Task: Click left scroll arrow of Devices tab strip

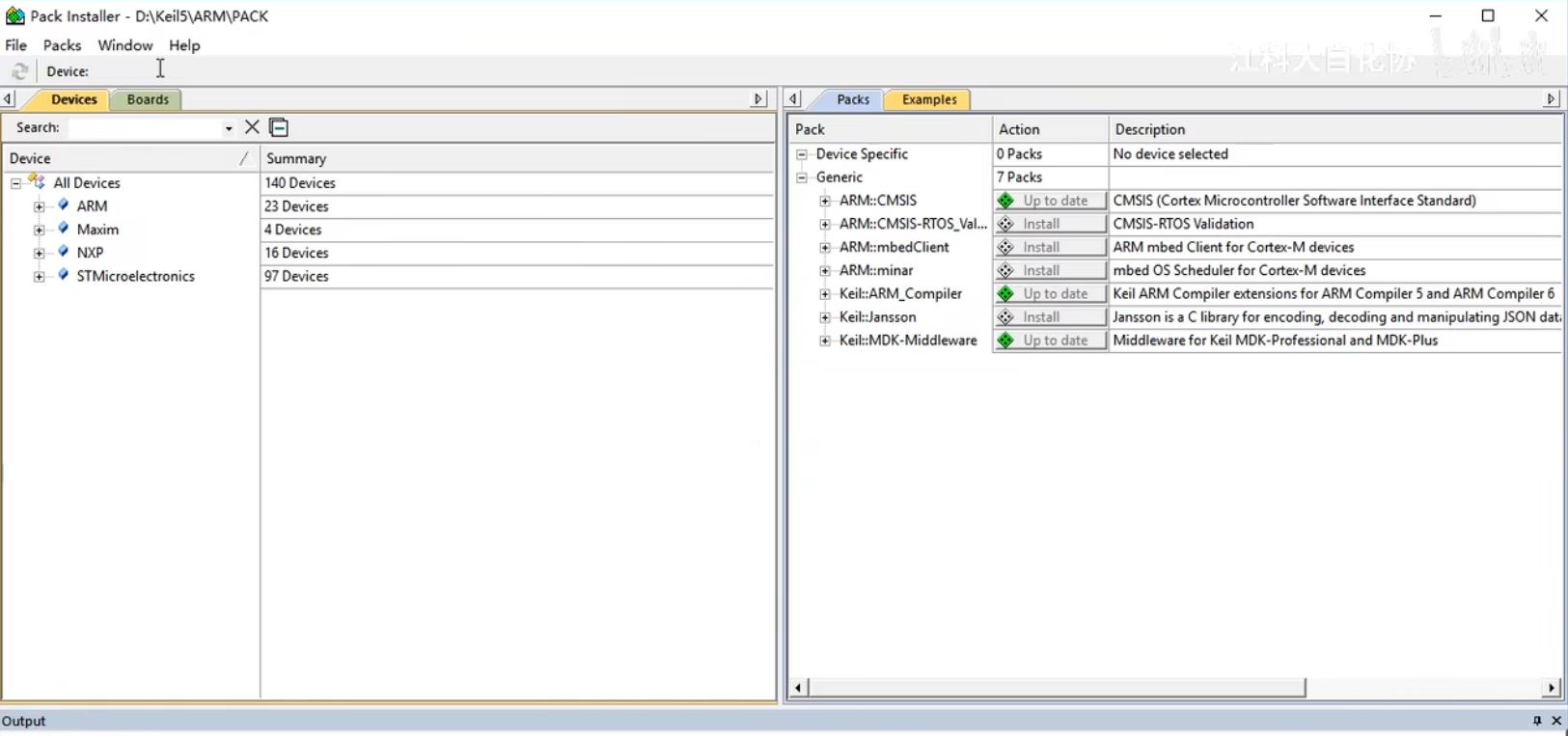Action: tap(8, 98)
